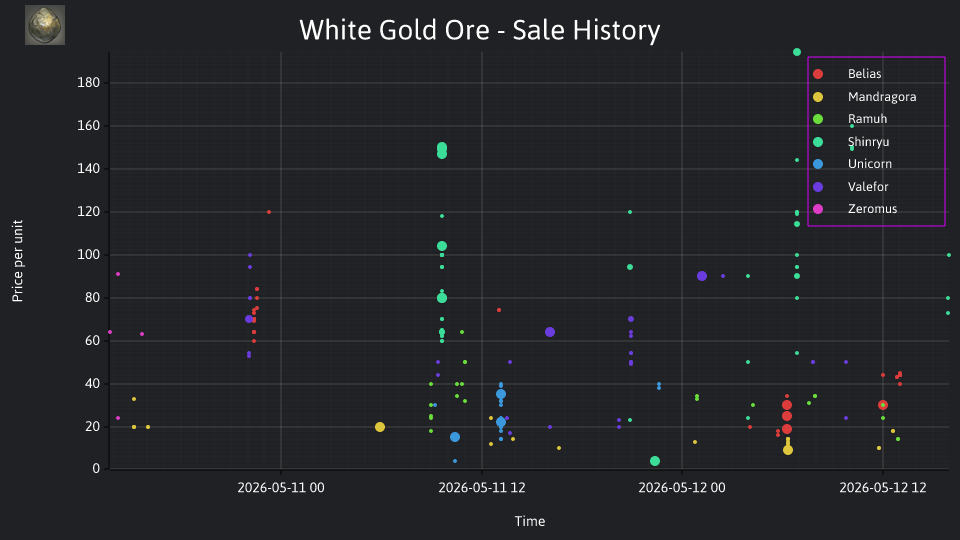960x540 pixels.
Task: Click the Price per unit axis title
Action: coord(18,261)
